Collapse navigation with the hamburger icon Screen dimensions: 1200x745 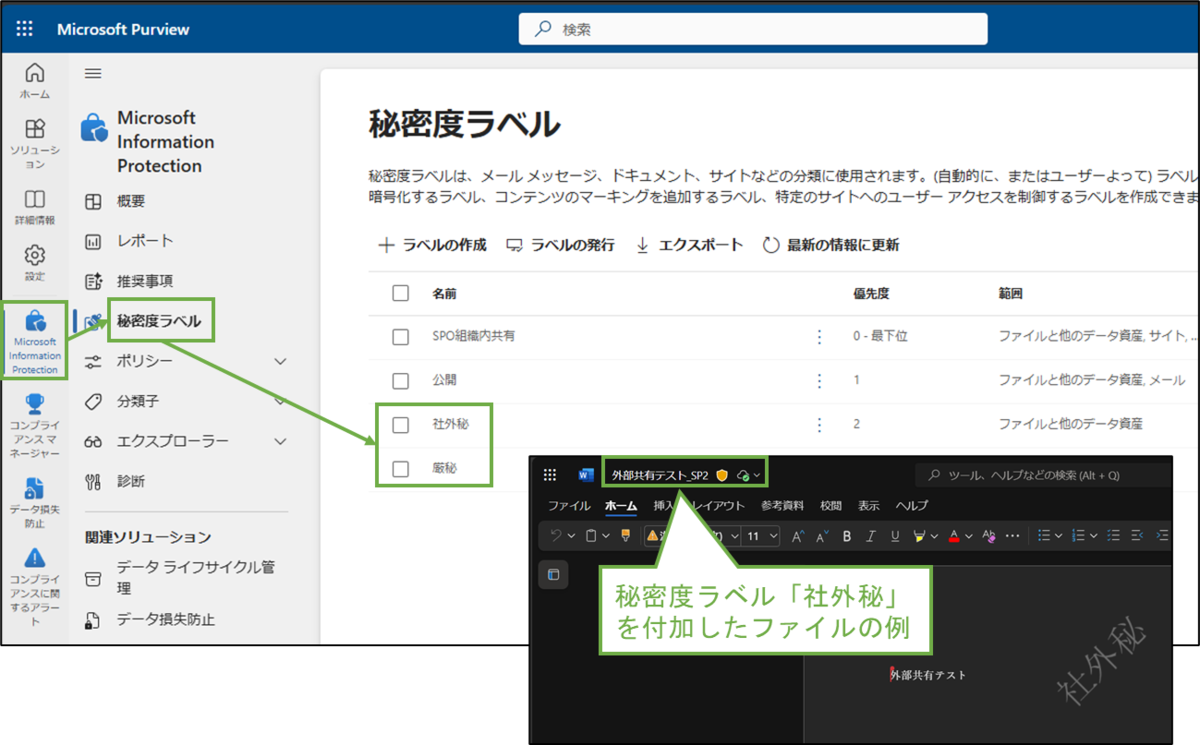[x=93, y=74]
